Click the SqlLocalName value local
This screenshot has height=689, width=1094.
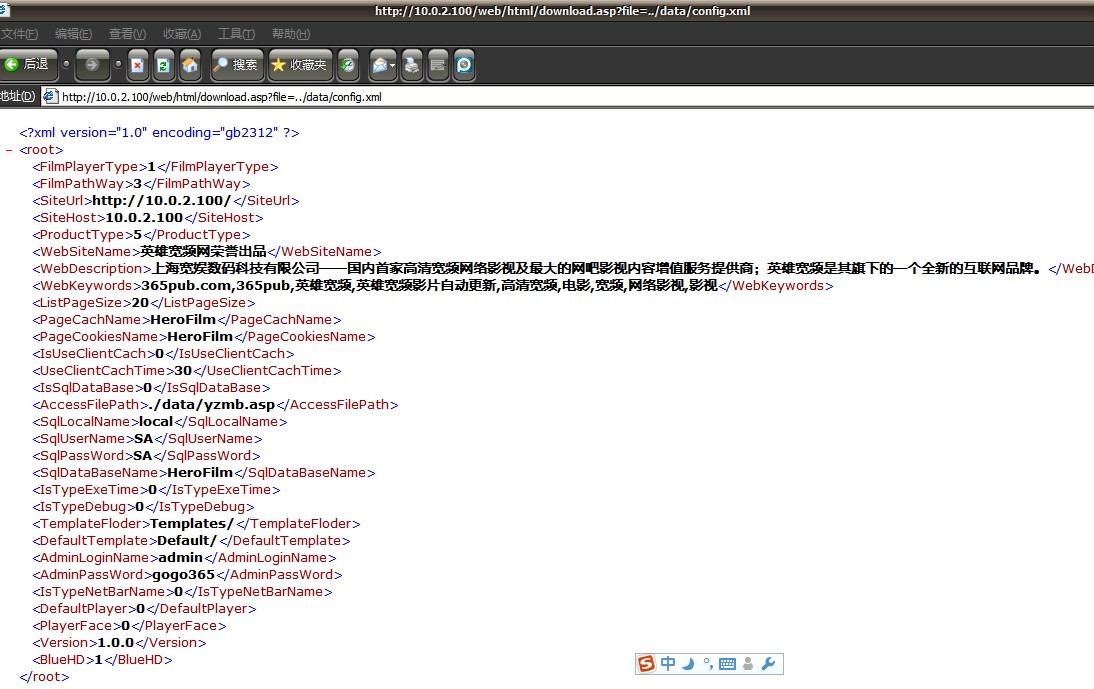(156, 422)
